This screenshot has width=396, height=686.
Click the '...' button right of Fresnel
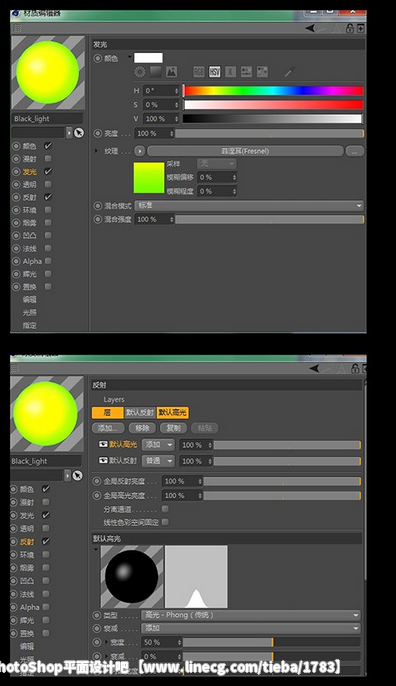(x=354, y=151)
